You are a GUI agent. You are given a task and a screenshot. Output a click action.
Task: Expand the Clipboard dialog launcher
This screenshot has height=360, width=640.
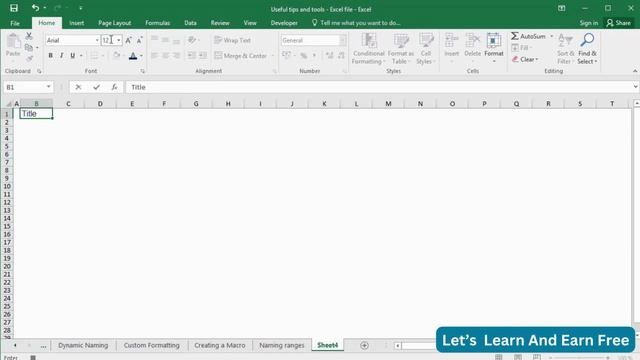tap(39, 71)
